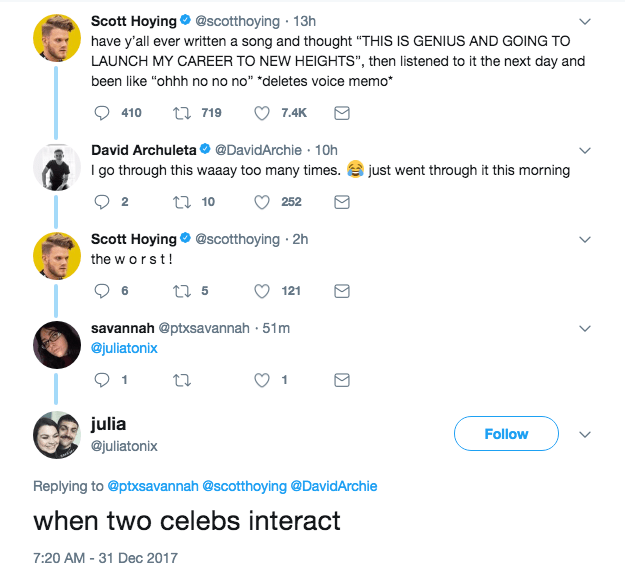
Task: Visit David Archuleta's profile name
Action: pos(143,149)
